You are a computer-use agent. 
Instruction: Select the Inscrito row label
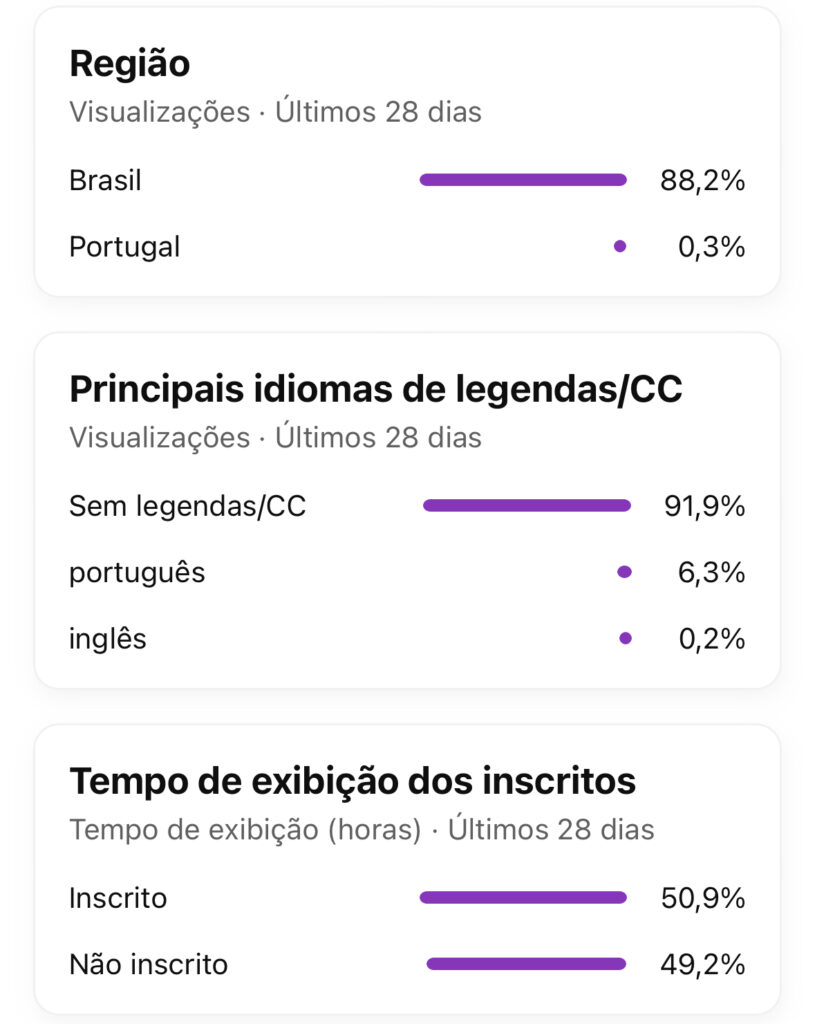[x=118, y=898]
